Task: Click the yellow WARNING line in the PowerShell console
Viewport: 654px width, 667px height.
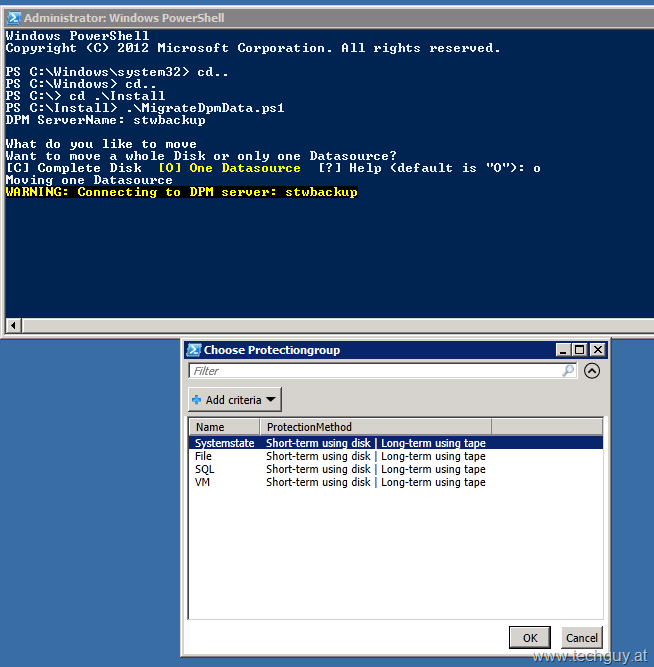Action: pos(182,192)
